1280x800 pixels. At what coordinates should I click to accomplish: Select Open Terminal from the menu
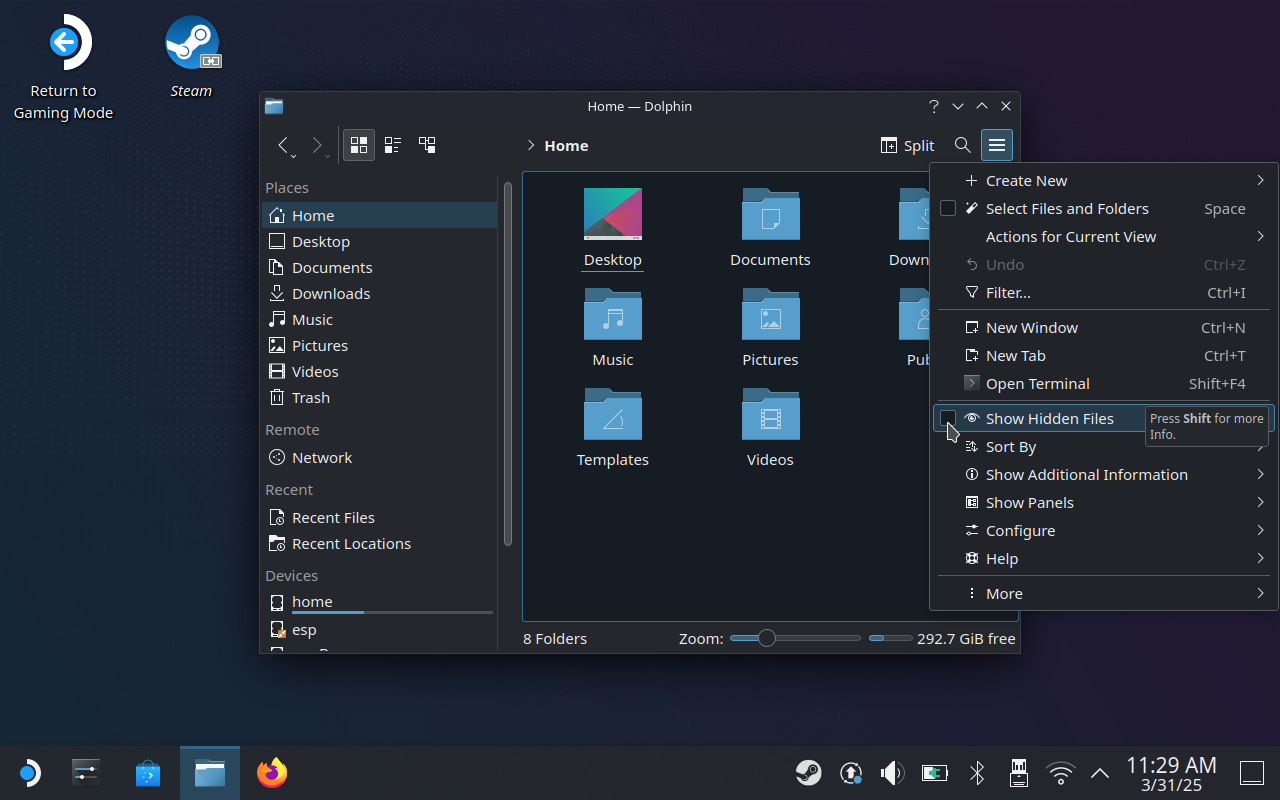point(1037,383)
